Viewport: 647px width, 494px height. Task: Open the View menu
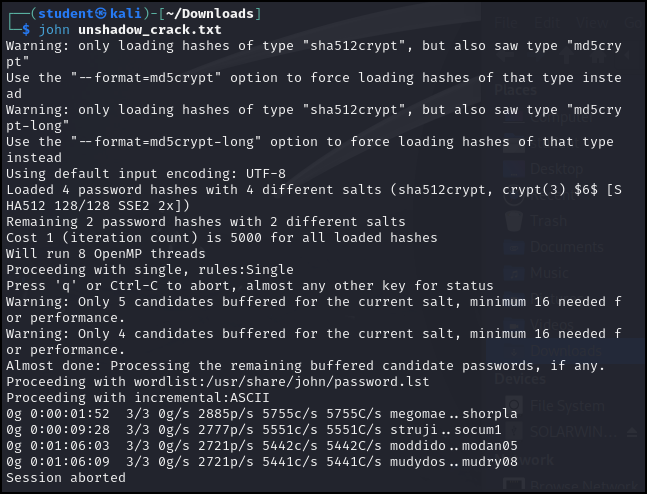(x=592, y=23)
